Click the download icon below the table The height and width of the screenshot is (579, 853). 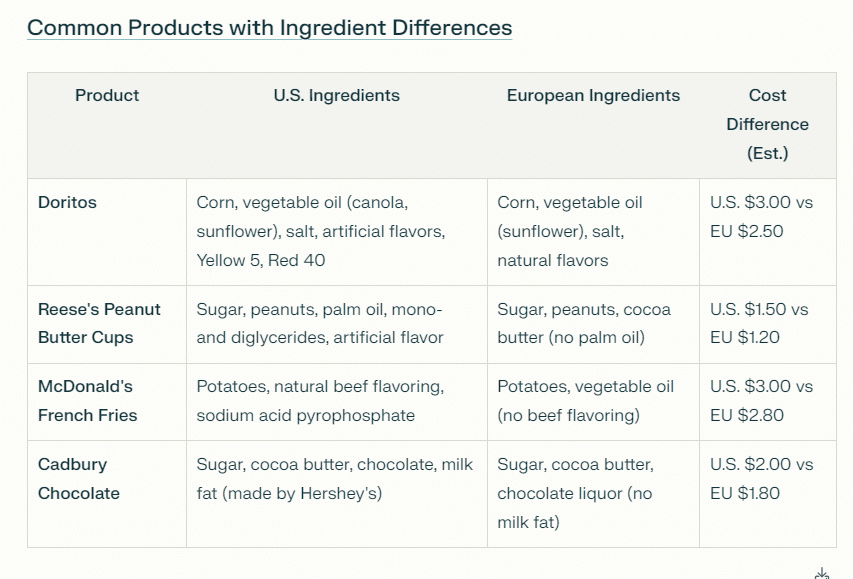tap(822, 574)
